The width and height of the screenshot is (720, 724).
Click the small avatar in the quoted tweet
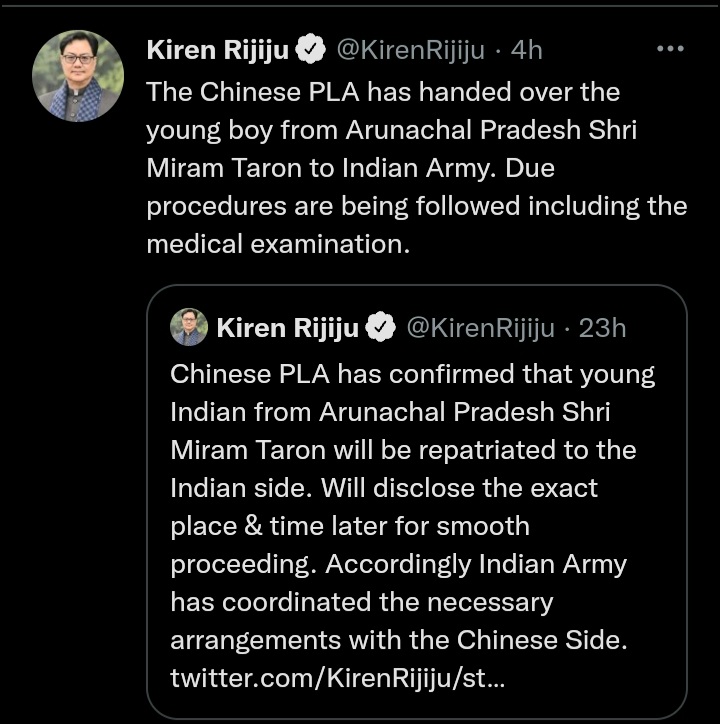click(189, 327)
